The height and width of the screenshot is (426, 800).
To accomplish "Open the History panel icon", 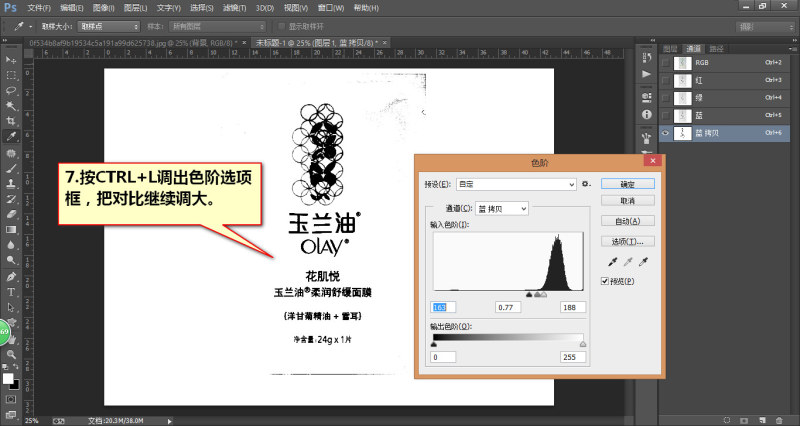I will click(646, 58).
